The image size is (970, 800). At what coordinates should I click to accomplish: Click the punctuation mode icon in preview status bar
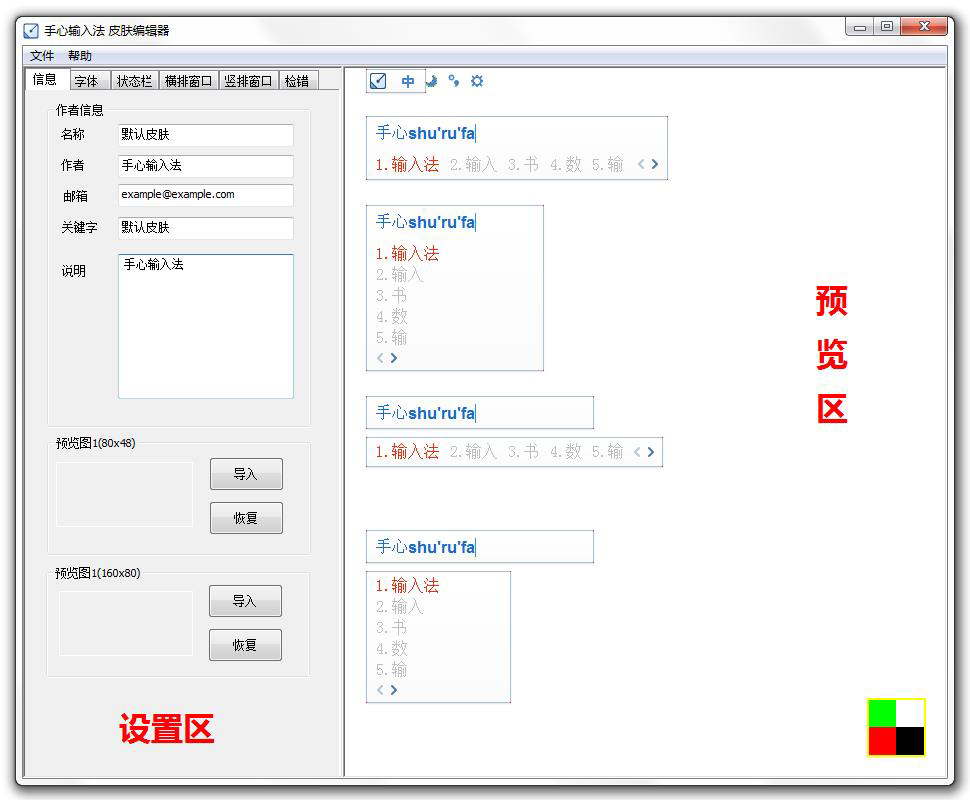(454, 81)
